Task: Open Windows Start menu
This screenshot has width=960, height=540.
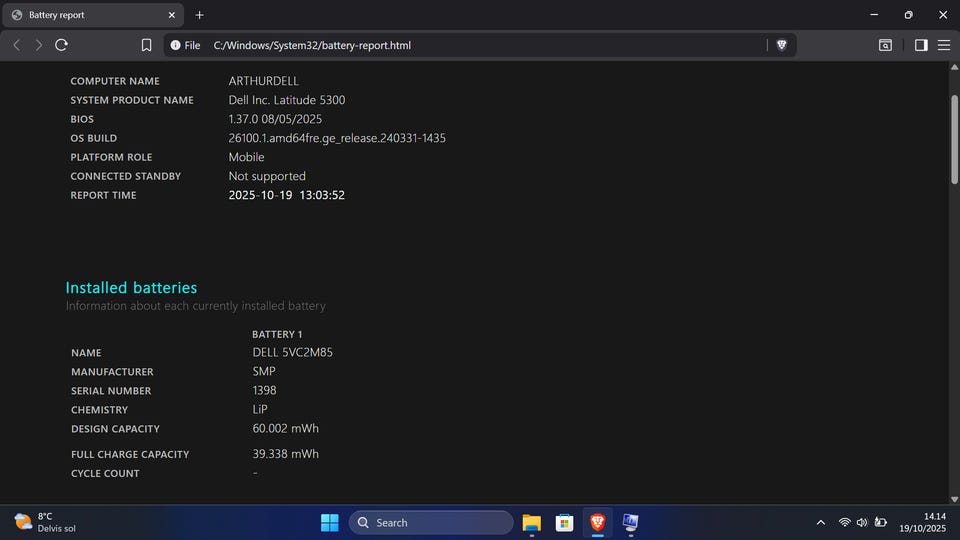Action: click(x=329, y=522)
